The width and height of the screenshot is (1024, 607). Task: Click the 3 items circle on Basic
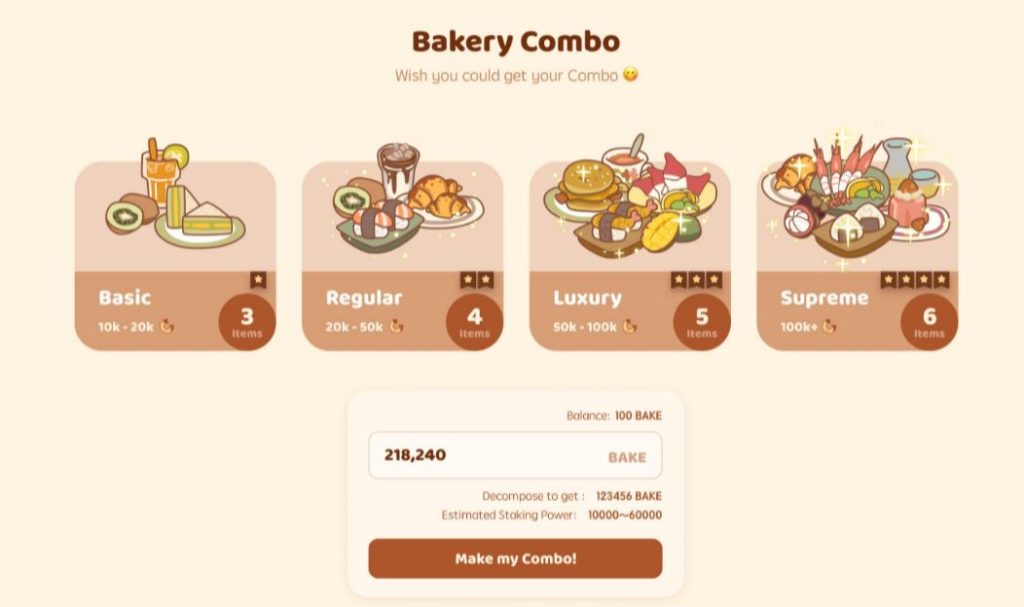pos(247,322)
